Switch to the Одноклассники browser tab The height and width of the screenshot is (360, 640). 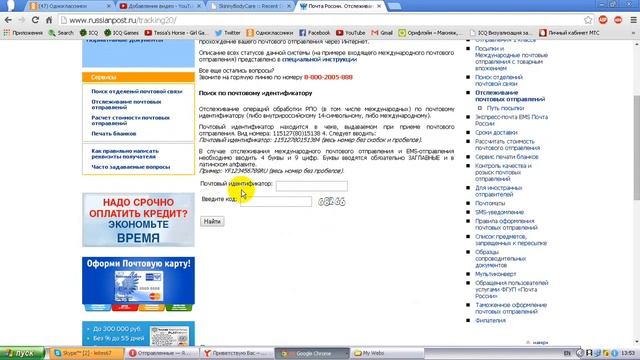tap(69, 6)
